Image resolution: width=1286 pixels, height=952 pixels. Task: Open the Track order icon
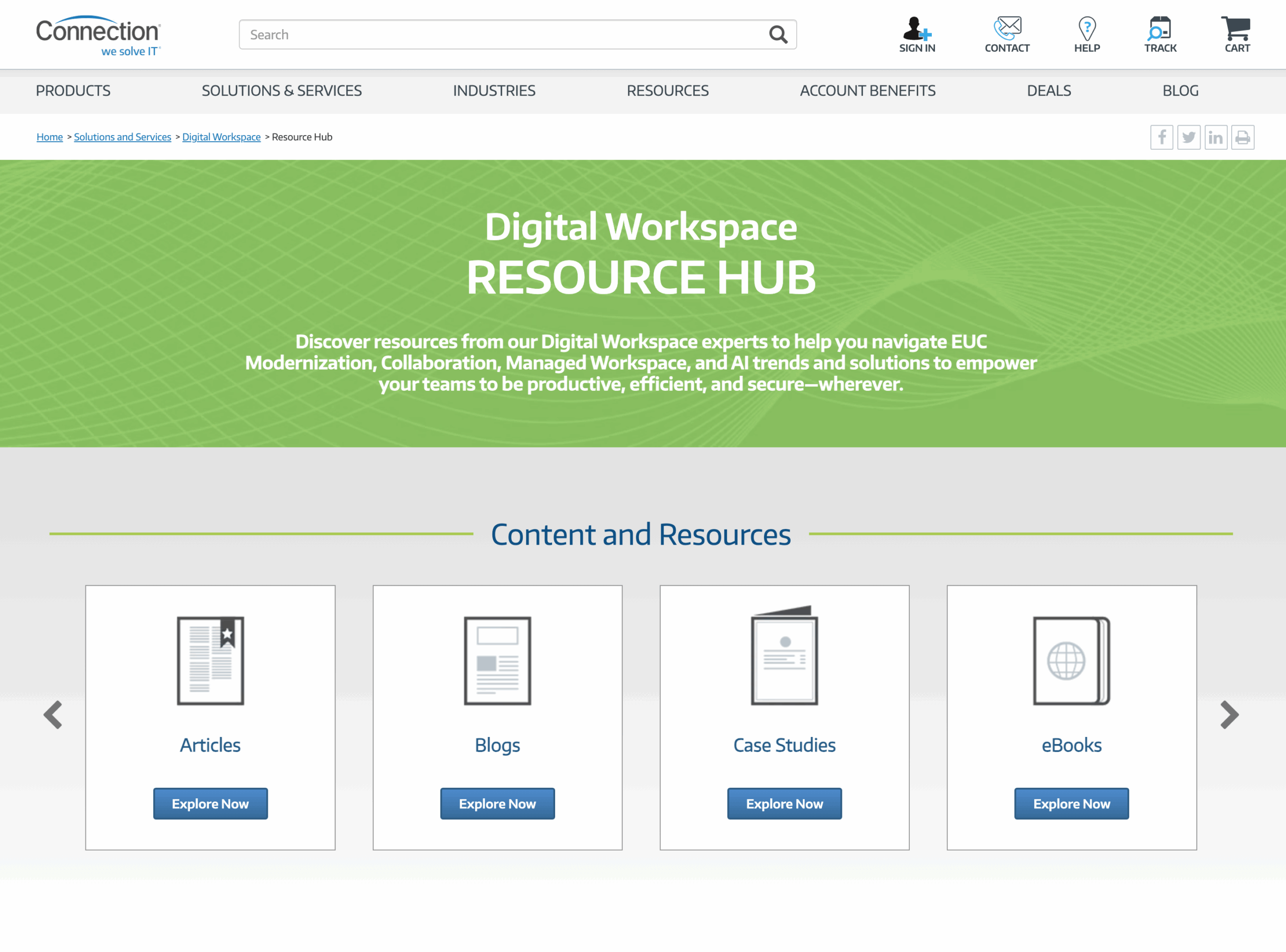tap(1160, 28)
